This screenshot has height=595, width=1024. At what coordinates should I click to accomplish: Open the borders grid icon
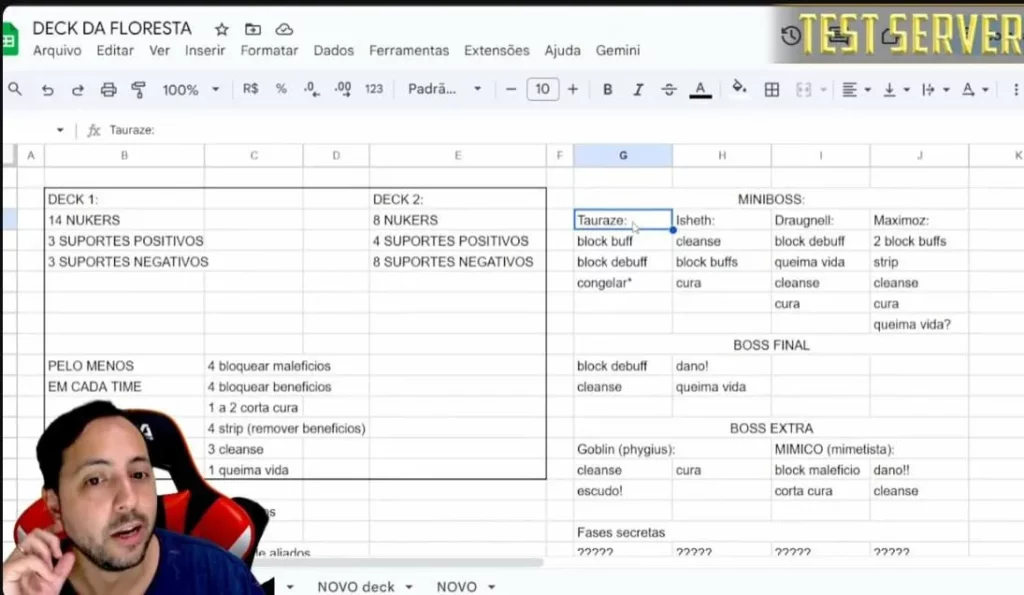click(x=771, y=89)
